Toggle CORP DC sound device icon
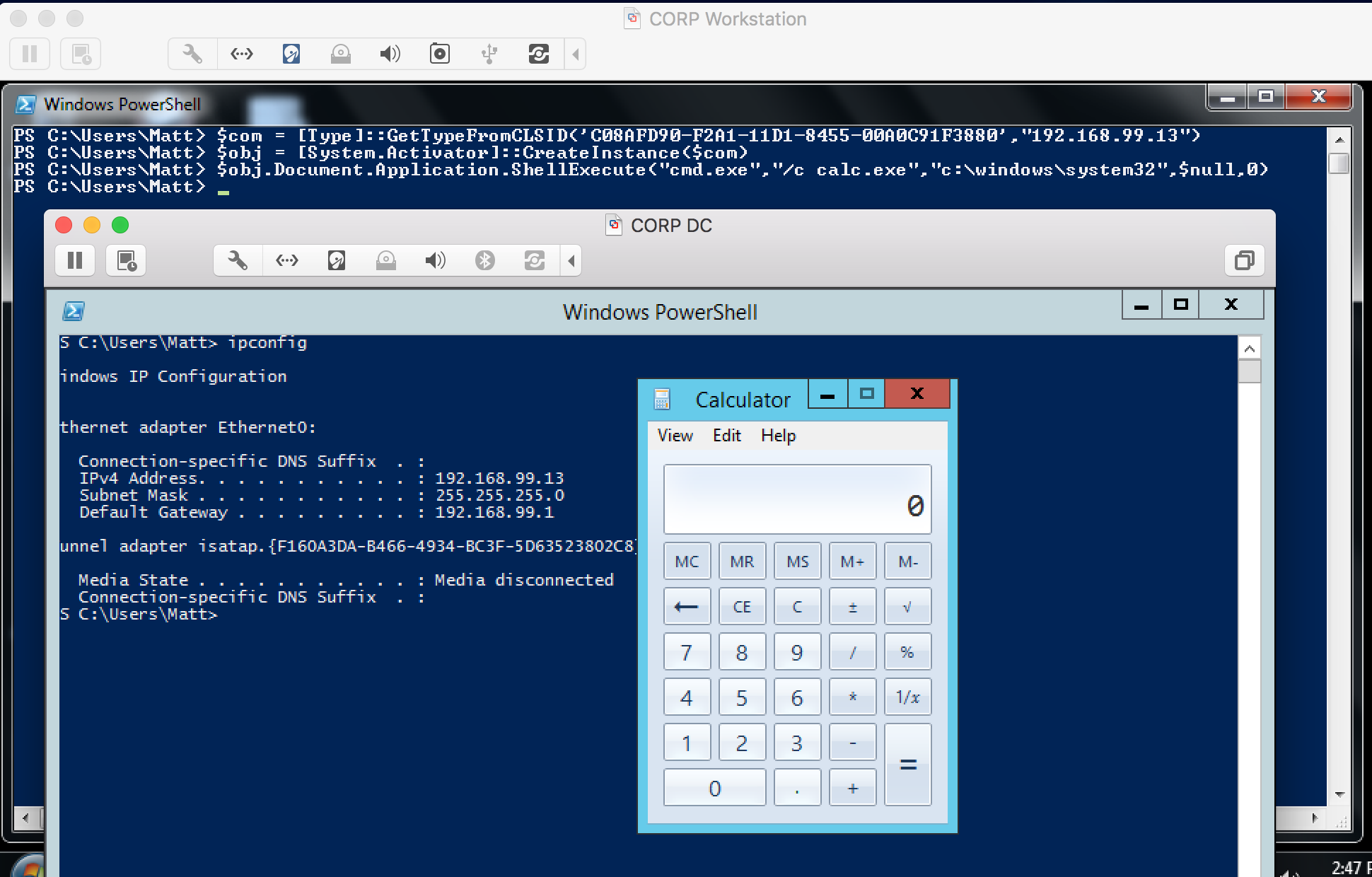This screenshot has height=877, width=1372. click(x=435, y=261)
